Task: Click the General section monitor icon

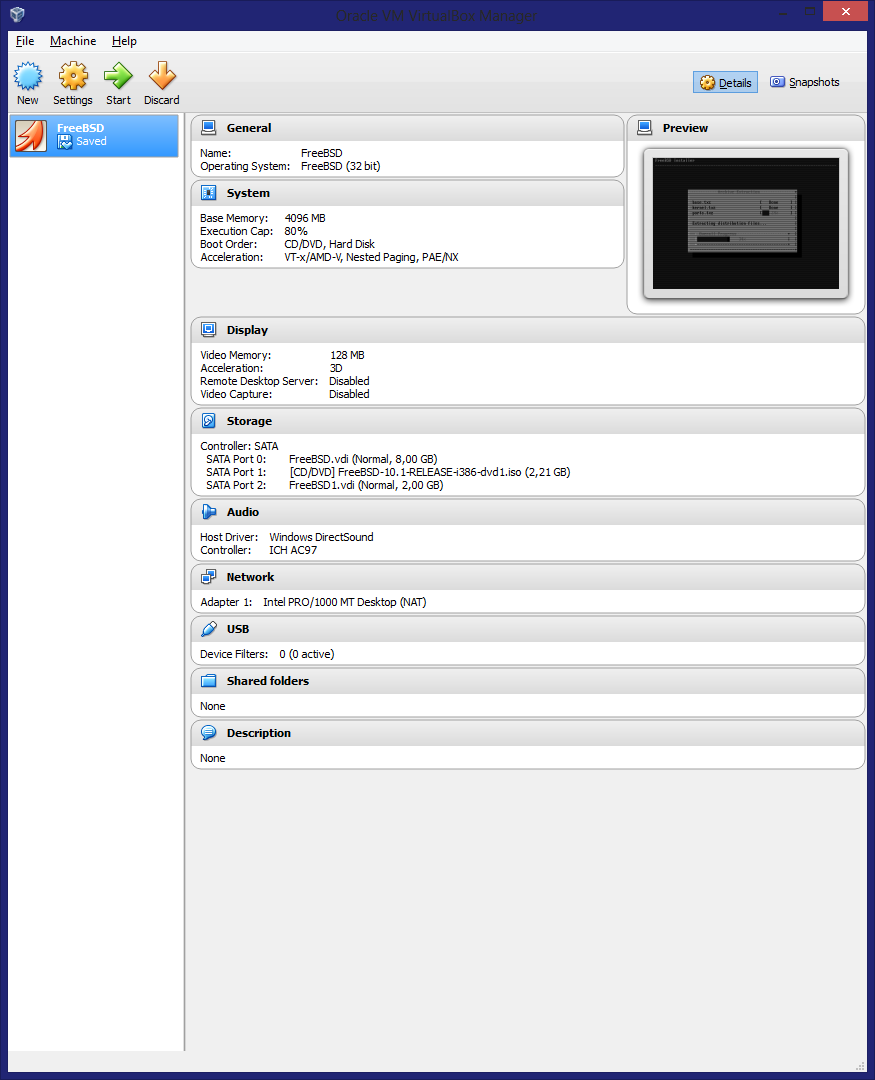Action: (208, 127)
